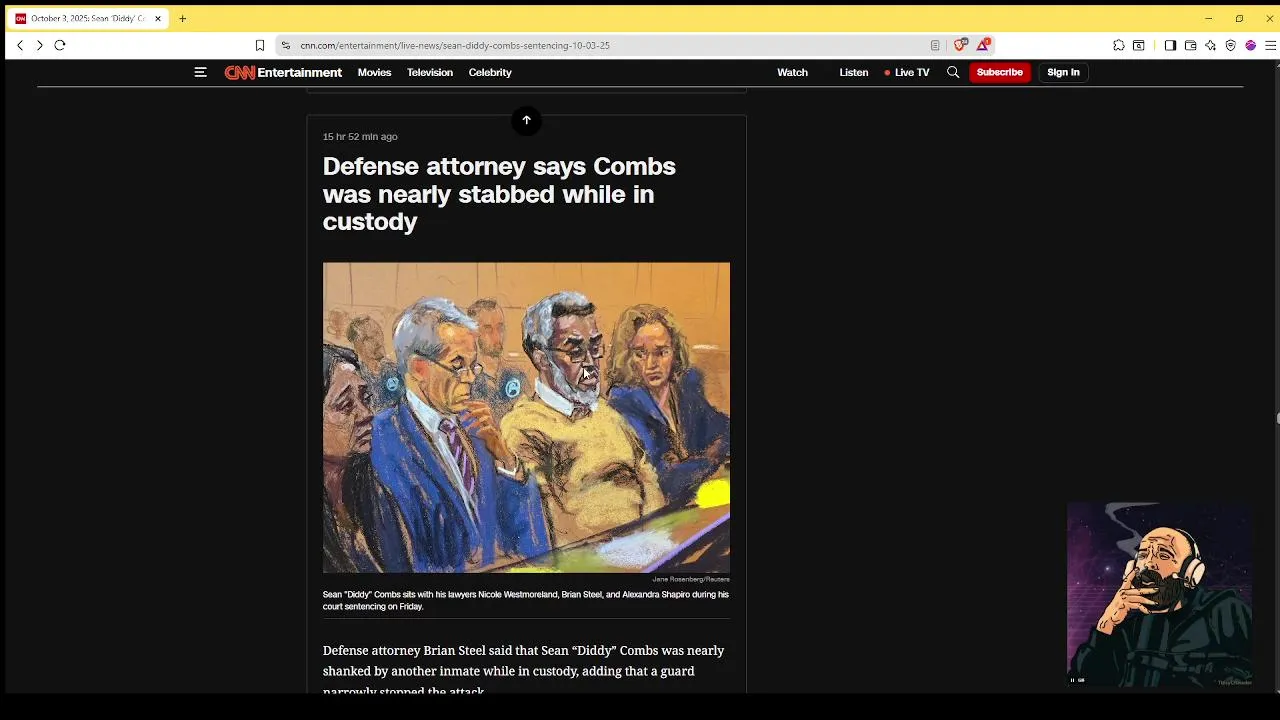1280x720 pixels.
Task: Minimize the browser window
Action: point(1208,18)
